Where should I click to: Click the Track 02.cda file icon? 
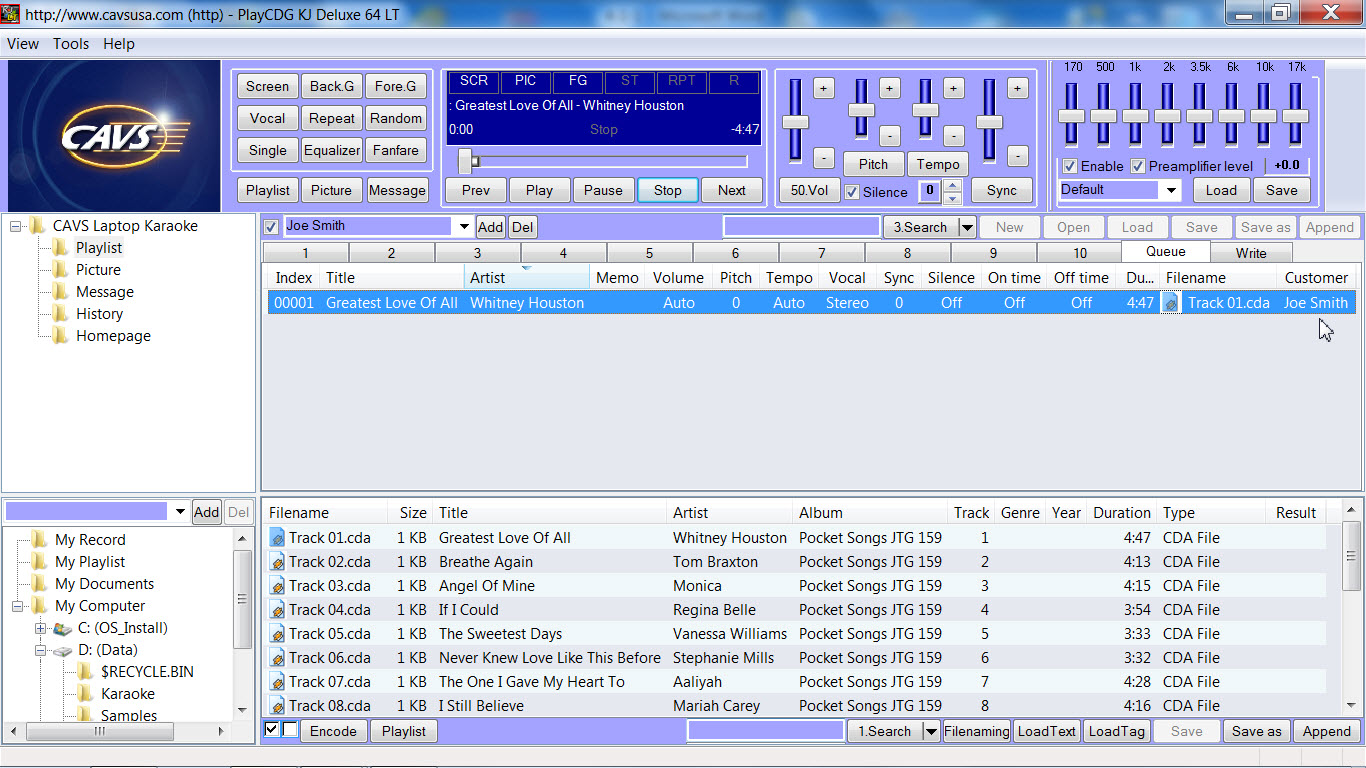278,562
